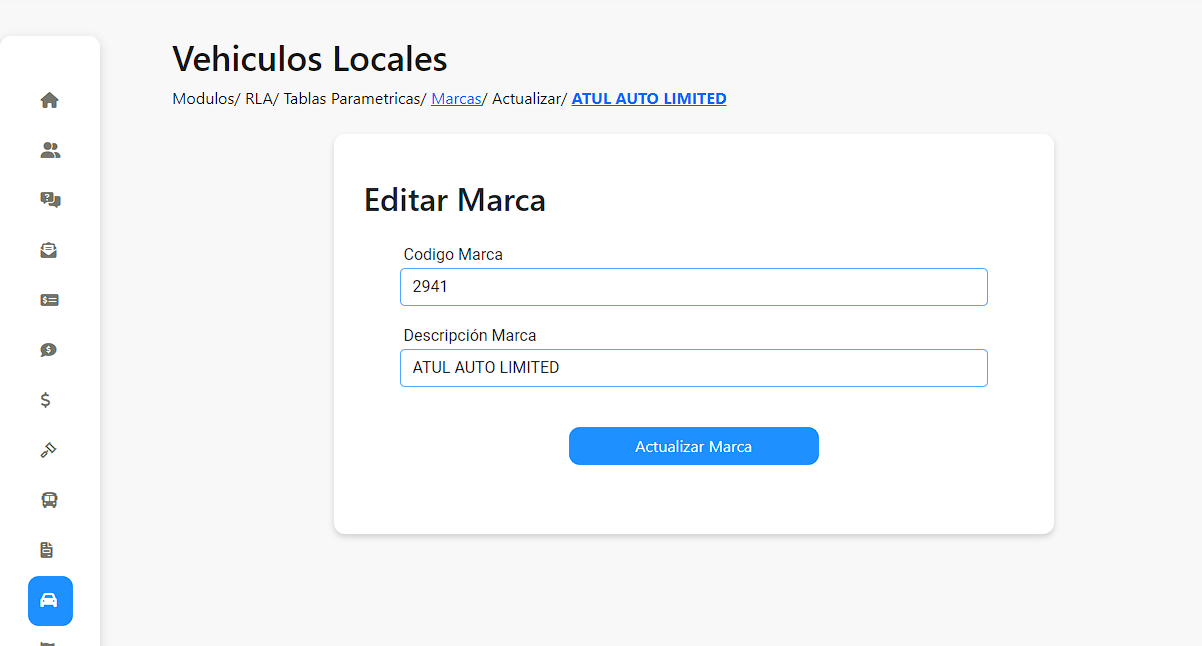Open the document invoice sidebar icon
The image size is (1202, 646).
click(47, 550)
